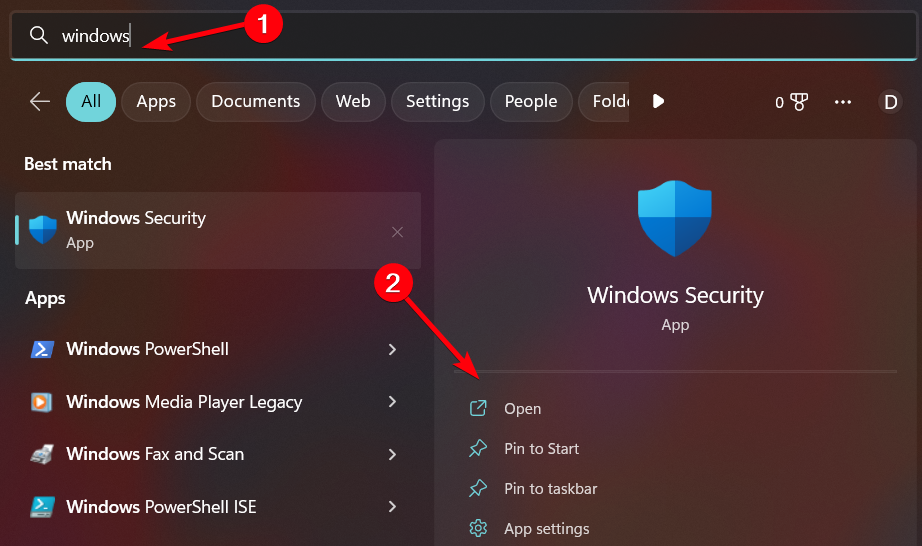Click the Windows PowerShell icon
922x546 pixels.
42,349
